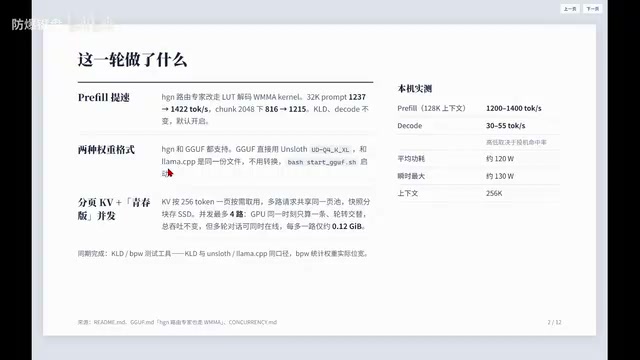This screenshot has width=640, height=360.
Task: Click the bold 4 路 concurrency text
Action: point(236,214)
